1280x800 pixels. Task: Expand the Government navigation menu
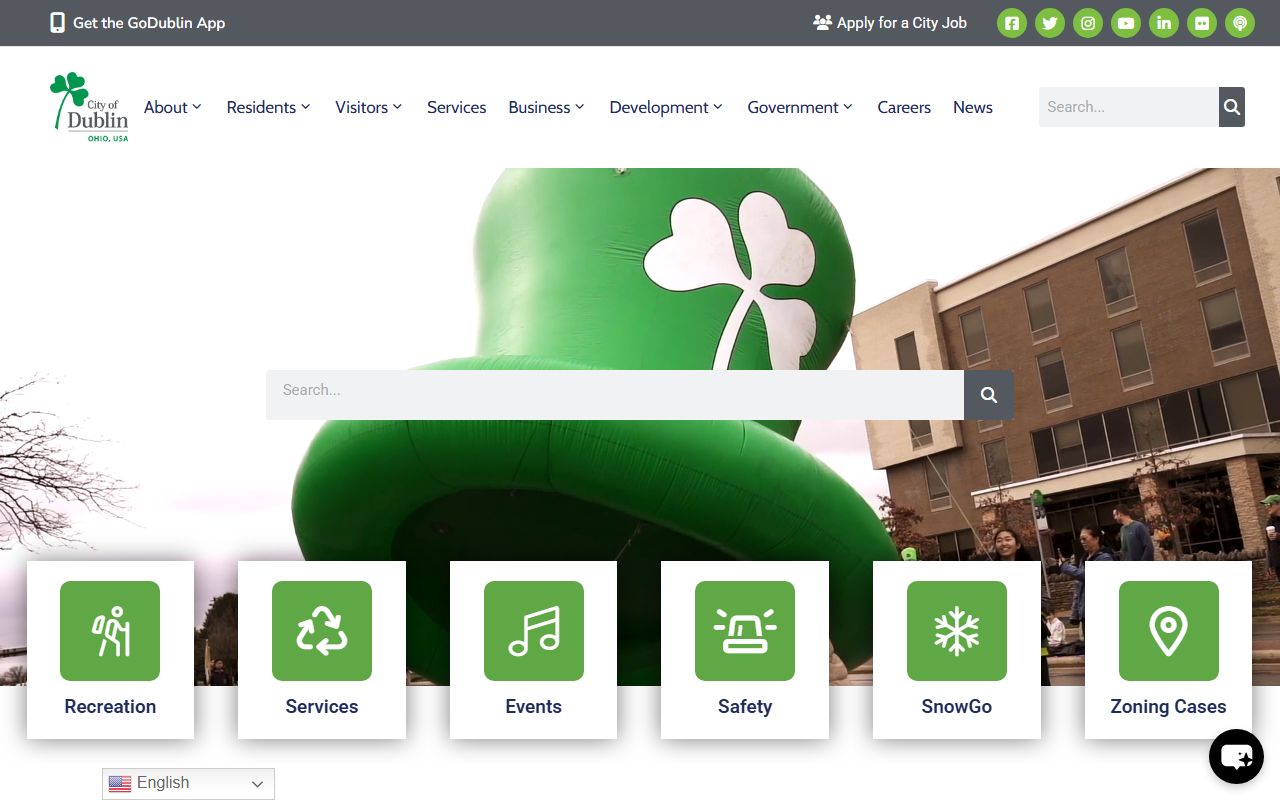click(800, 107)
